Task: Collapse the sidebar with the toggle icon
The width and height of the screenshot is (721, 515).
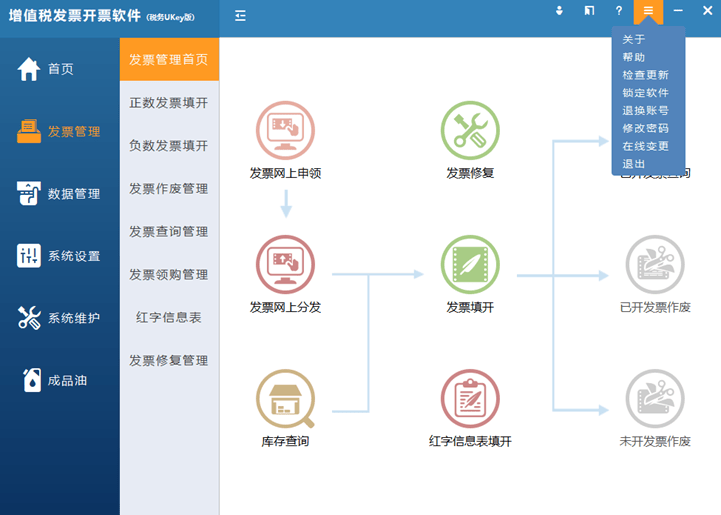Action: click(240, 16)
